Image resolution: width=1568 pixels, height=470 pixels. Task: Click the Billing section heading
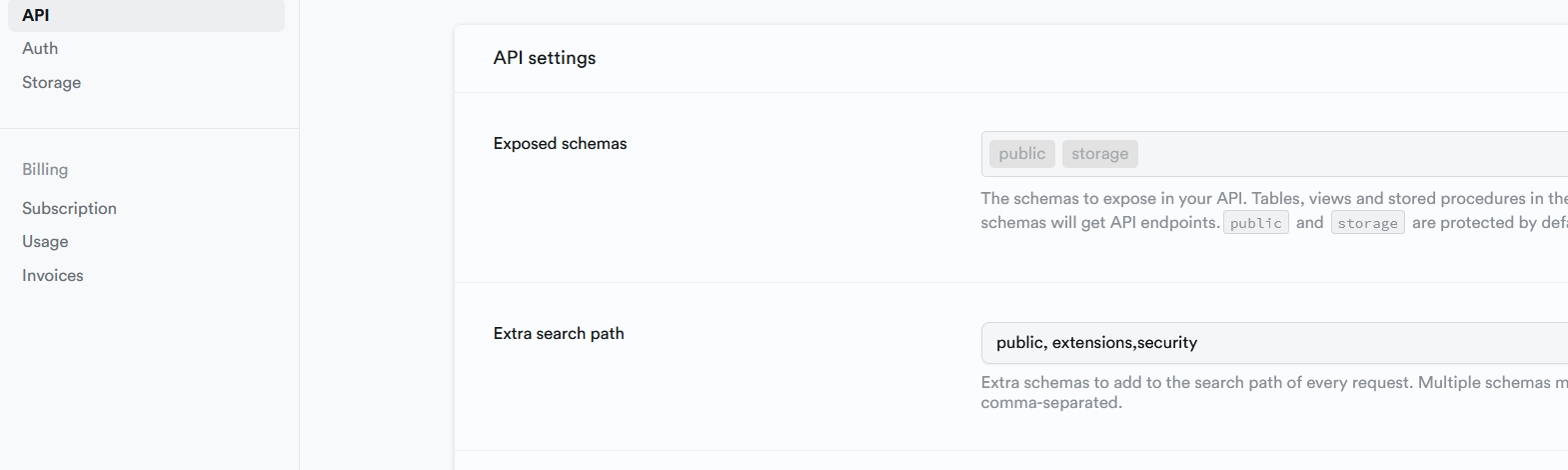pyautogui.click(x=45, y=169)
